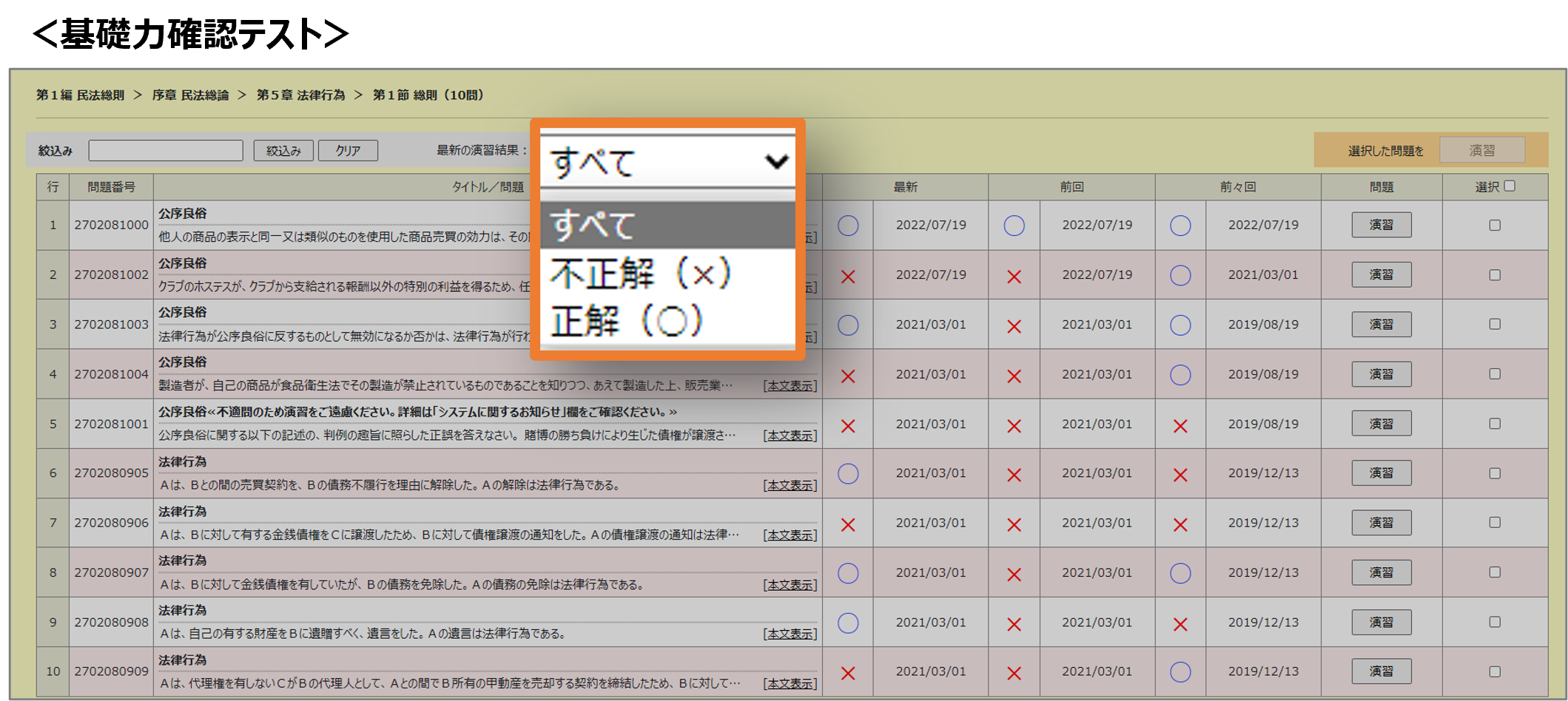Open 本文表示 link in row 10
The image size is (1568, 701).
click(790, 683)
